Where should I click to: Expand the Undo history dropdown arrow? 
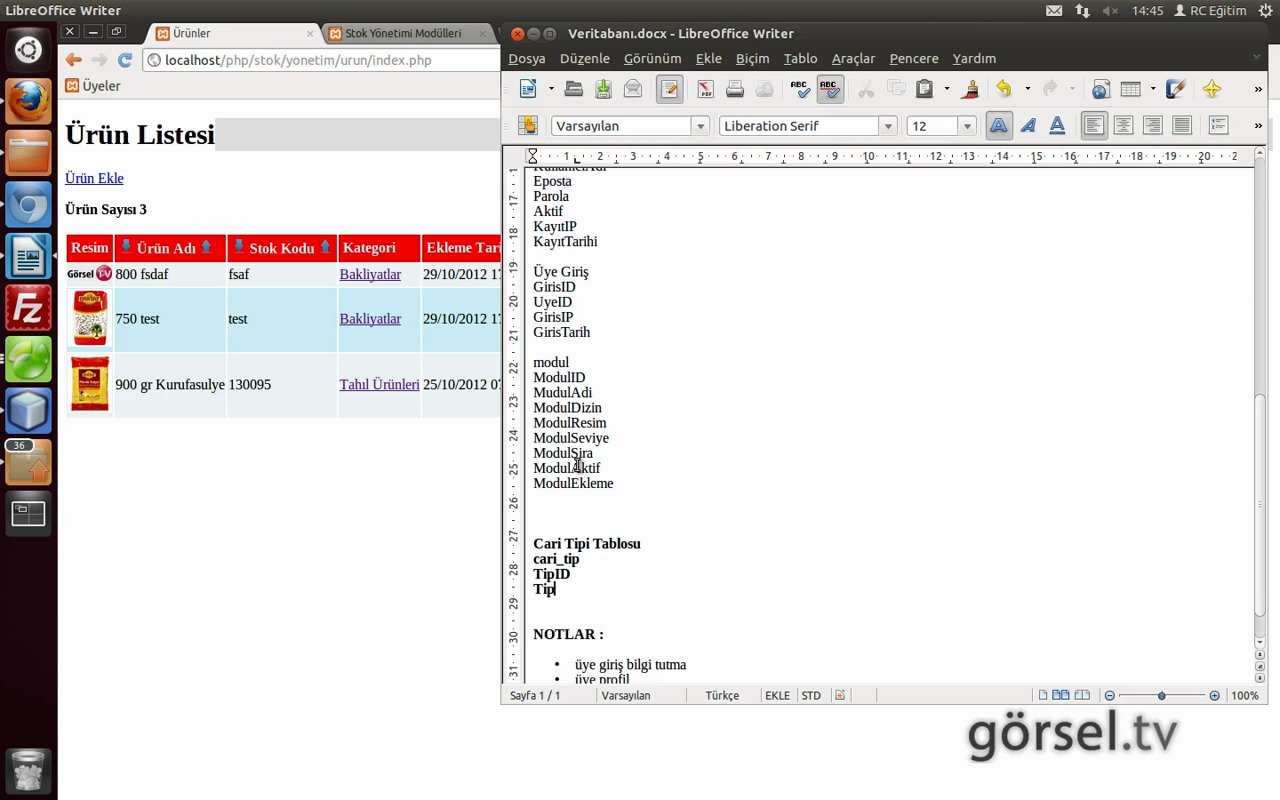coord(1027,89)
